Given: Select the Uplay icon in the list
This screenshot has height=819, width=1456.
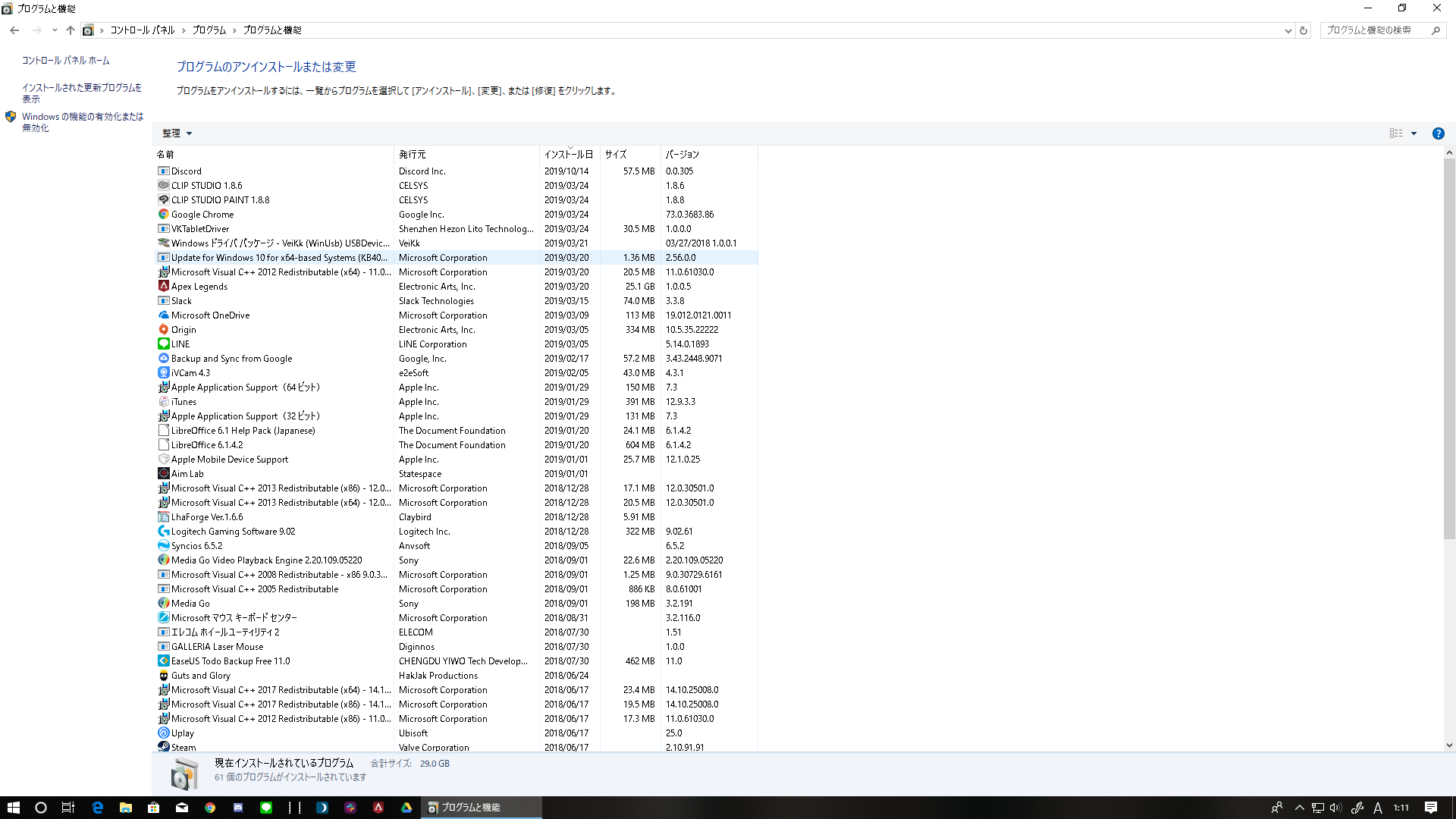Looking at the screenshot, I should click(x=163, y=733).
